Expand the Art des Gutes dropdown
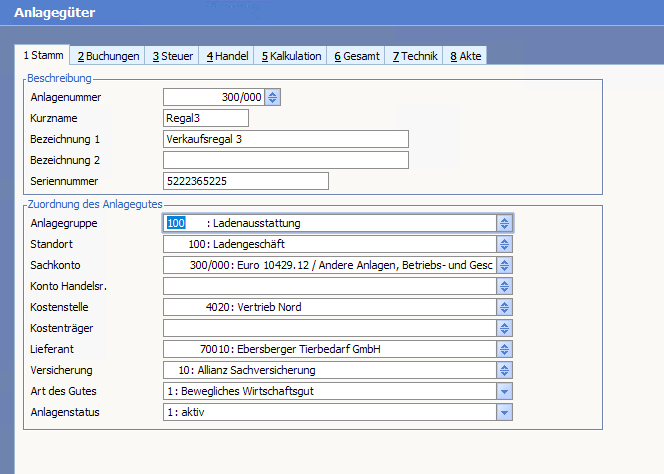Image resolution: width=664 pixels, height=474 pixels. (505, 391)
